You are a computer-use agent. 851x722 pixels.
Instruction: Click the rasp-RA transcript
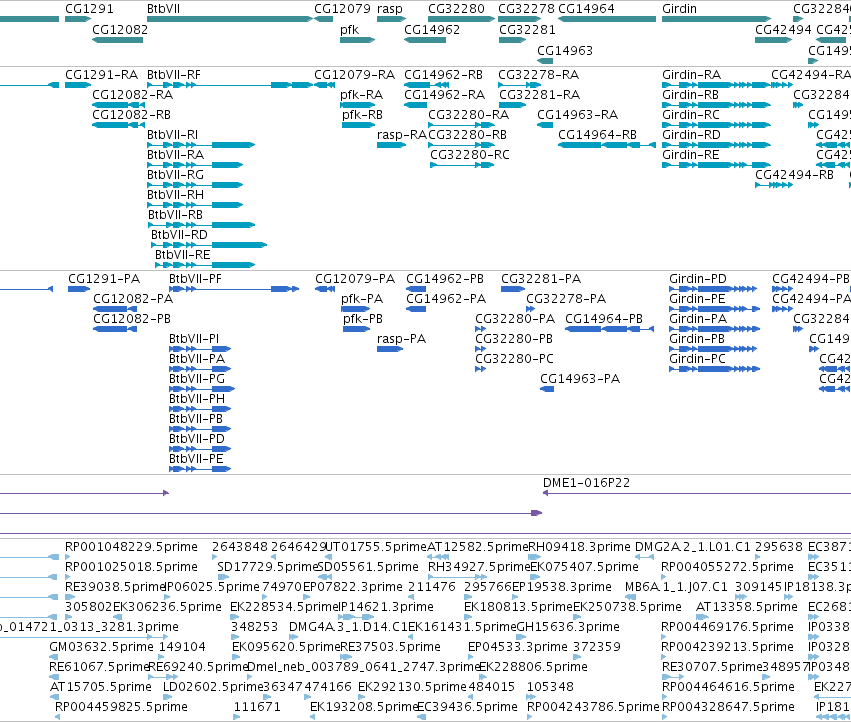(x=392, y=145)
